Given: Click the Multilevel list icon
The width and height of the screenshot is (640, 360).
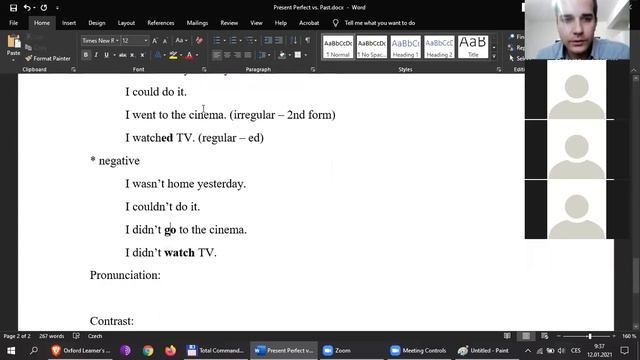Looking at the screenshot, I should click(x=250, y=40).
